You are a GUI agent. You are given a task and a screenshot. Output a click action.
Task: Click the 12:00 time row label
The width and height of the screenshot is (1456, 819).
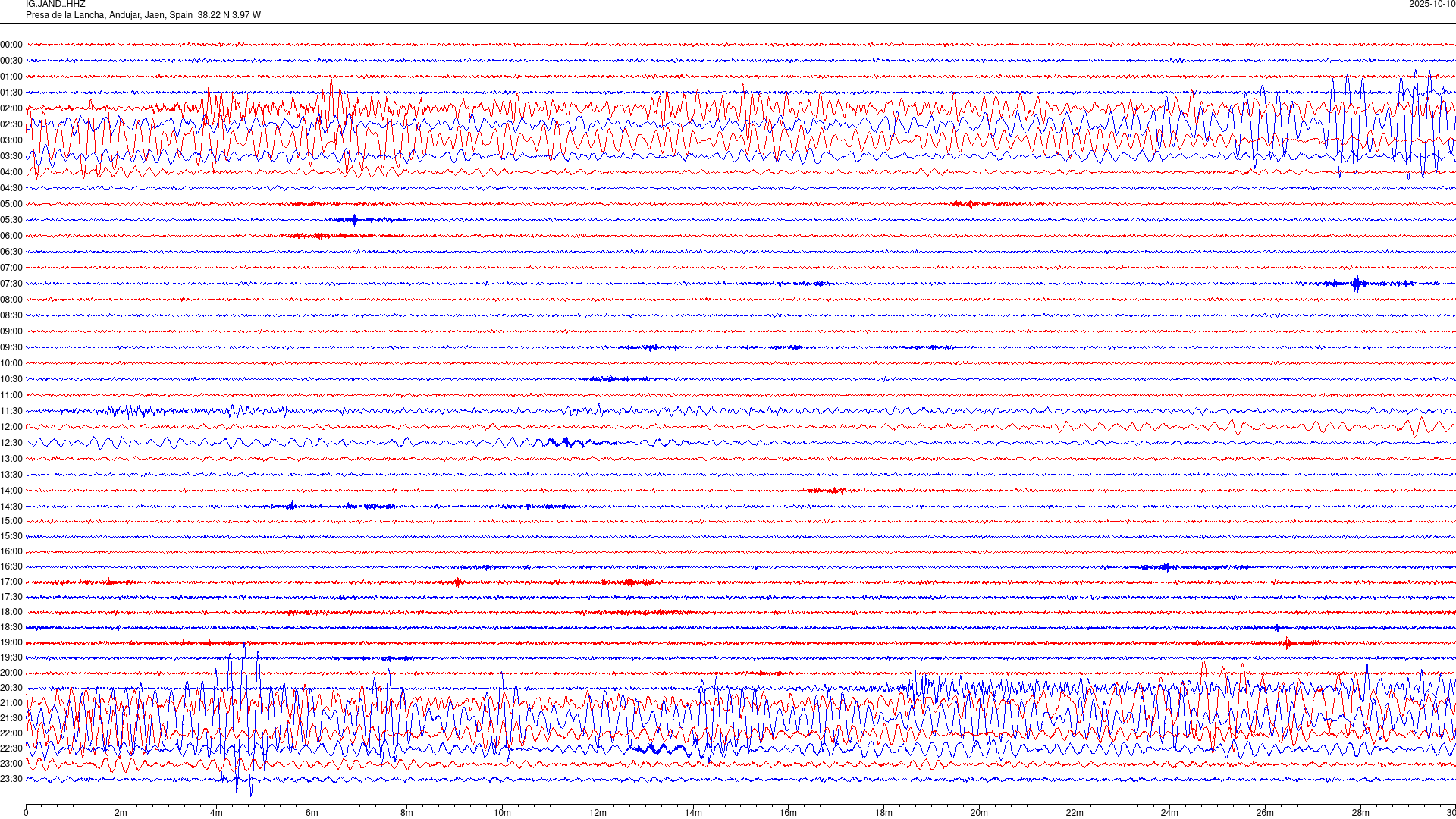tap(11, 427)
